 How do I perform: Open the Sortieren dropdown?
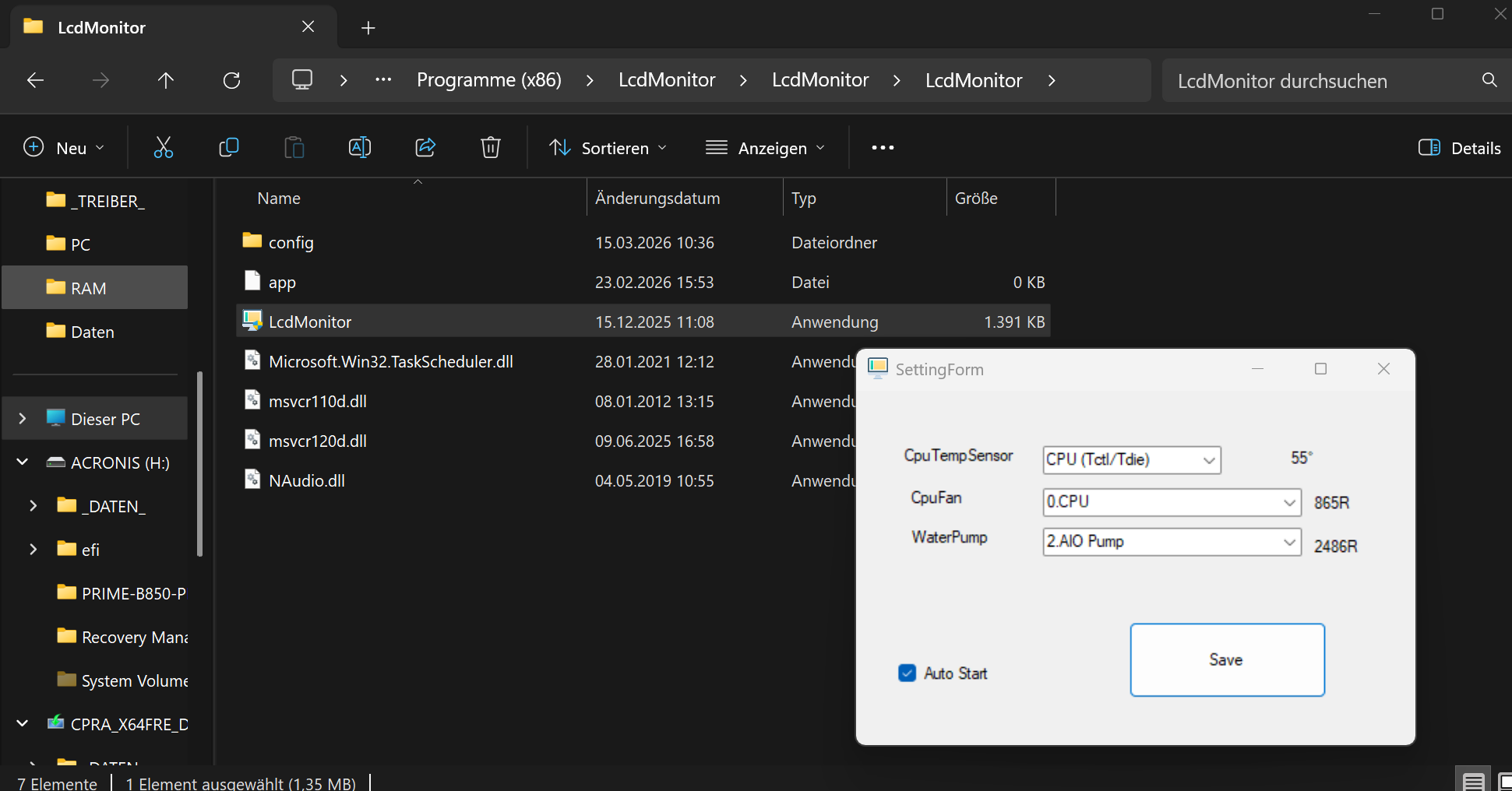(608, 148)
